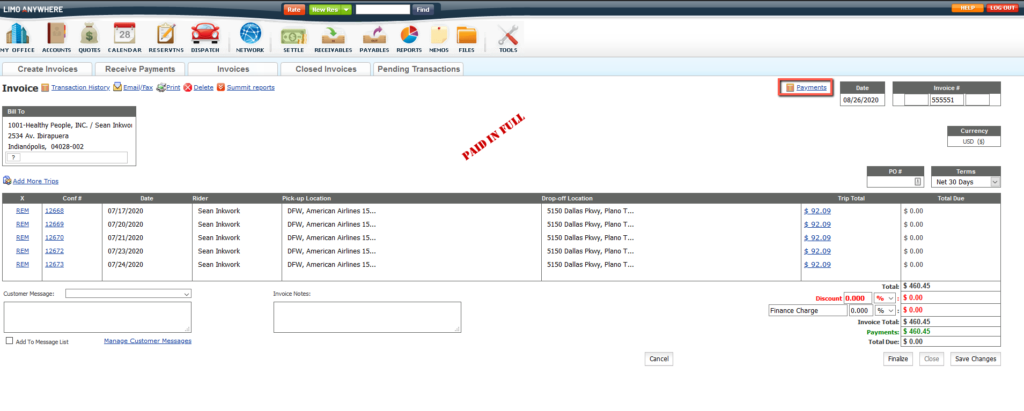This screenshot has height=411, width=1024.
Task: Toggle Add To Message List checkbox
Action: [x=9, y=341]
